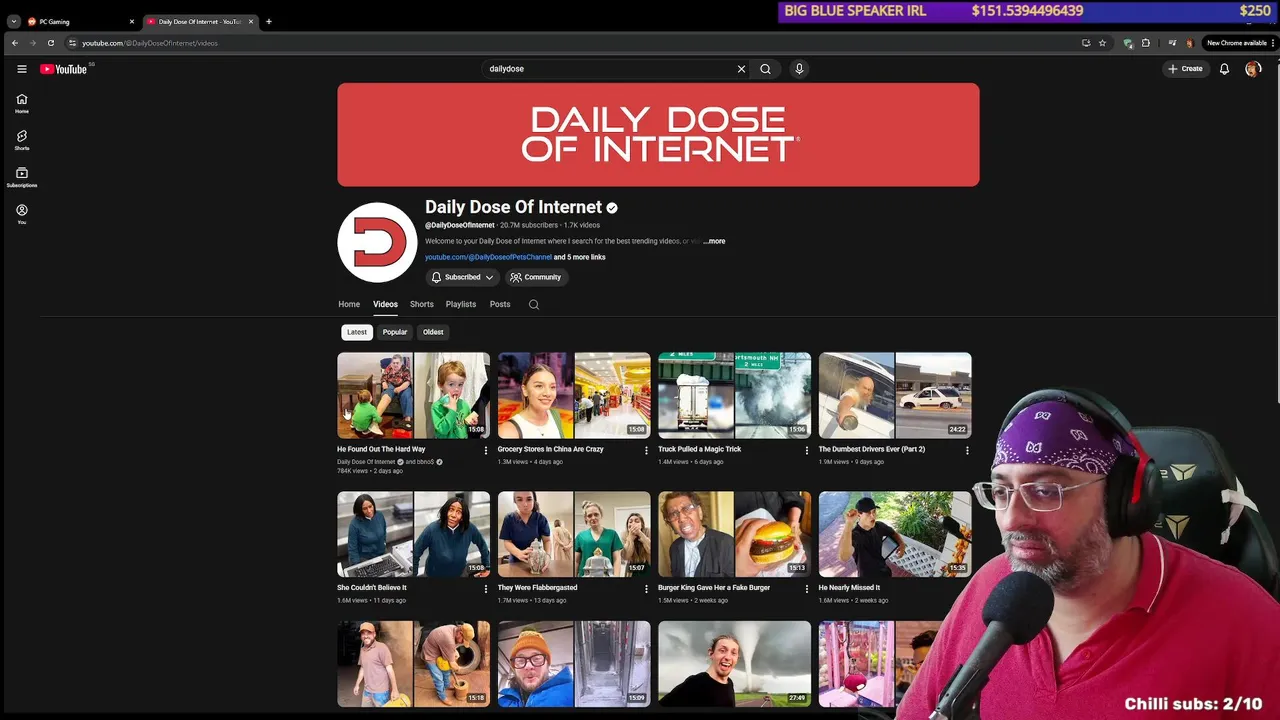Switch to the PC Gaming browser tab

[80, 21]
